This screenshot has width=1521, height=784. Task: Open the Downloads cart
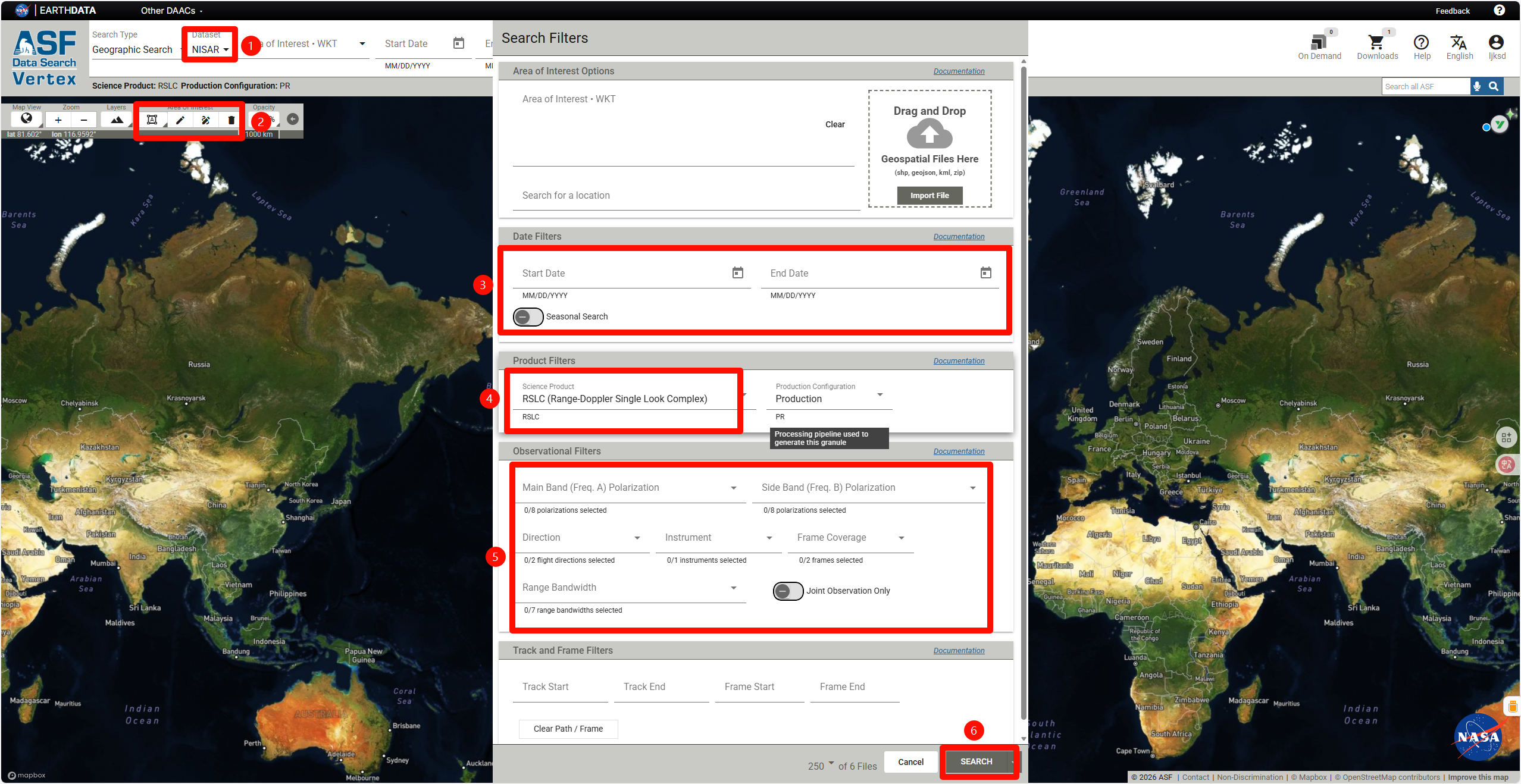coord(1377,46)
